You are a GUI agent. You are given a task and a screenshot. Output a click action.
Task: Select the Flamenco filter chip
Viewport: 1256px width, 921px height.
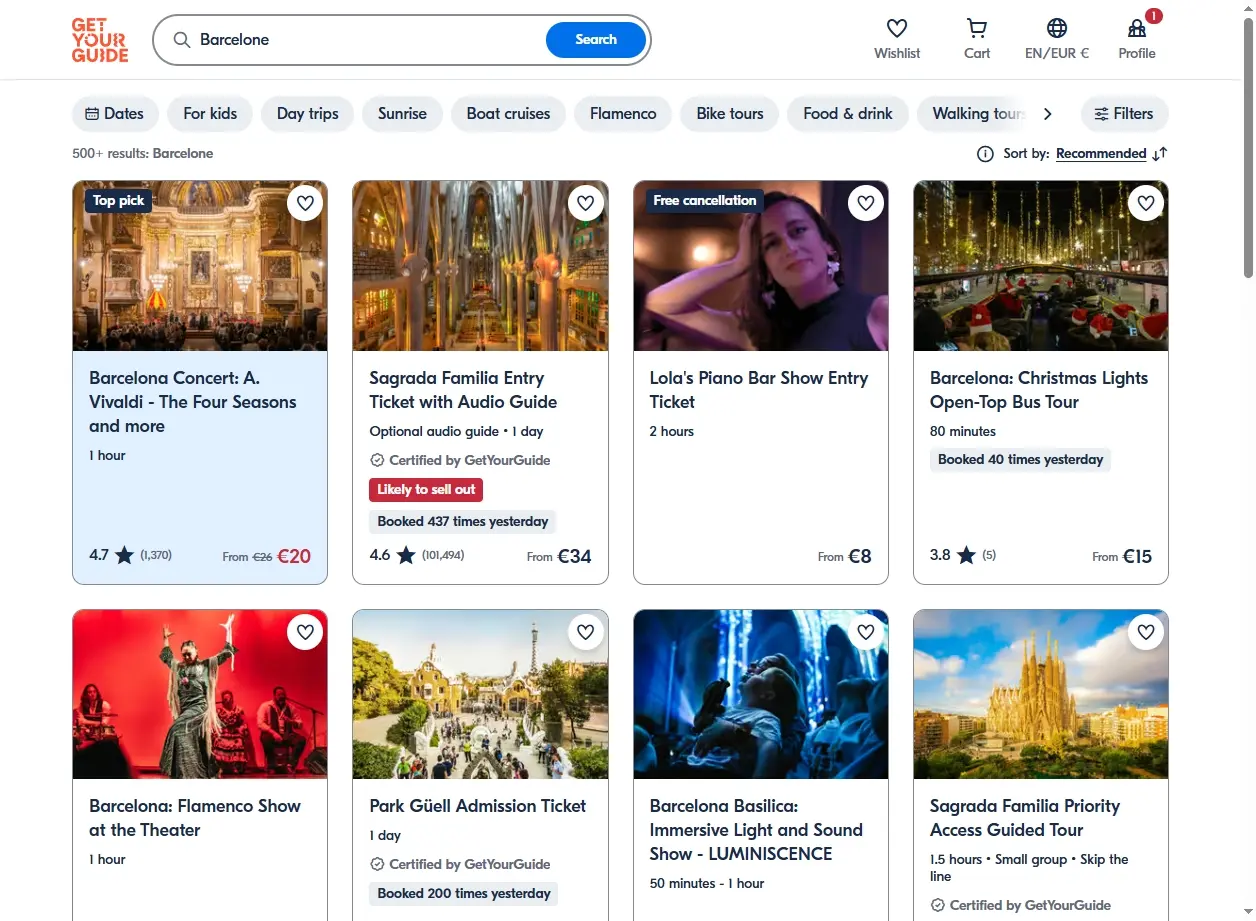point(623,114)
